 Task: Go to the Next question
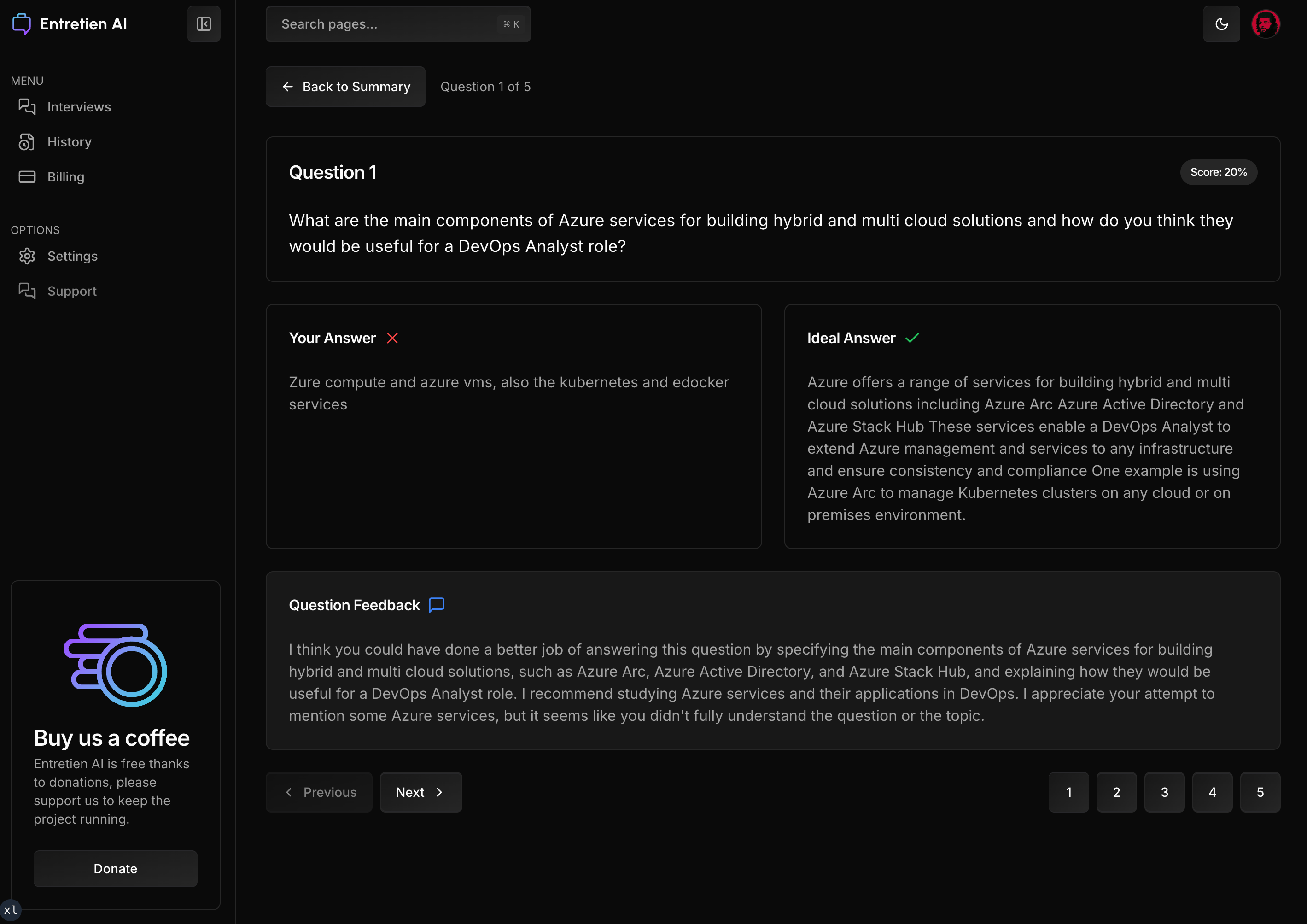click(420, 792)
